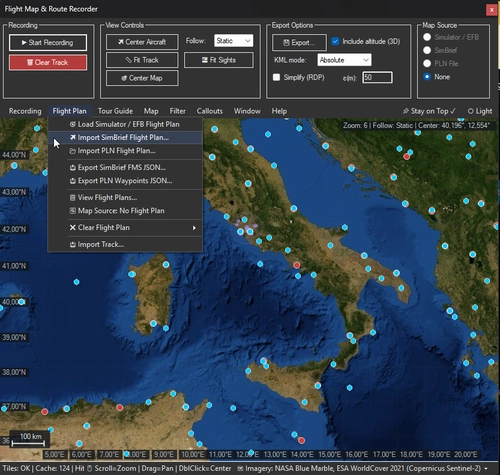Choose Import PLN Flight Plan...
This screenshot has height=475, width=500.
[x=125, y=151]
